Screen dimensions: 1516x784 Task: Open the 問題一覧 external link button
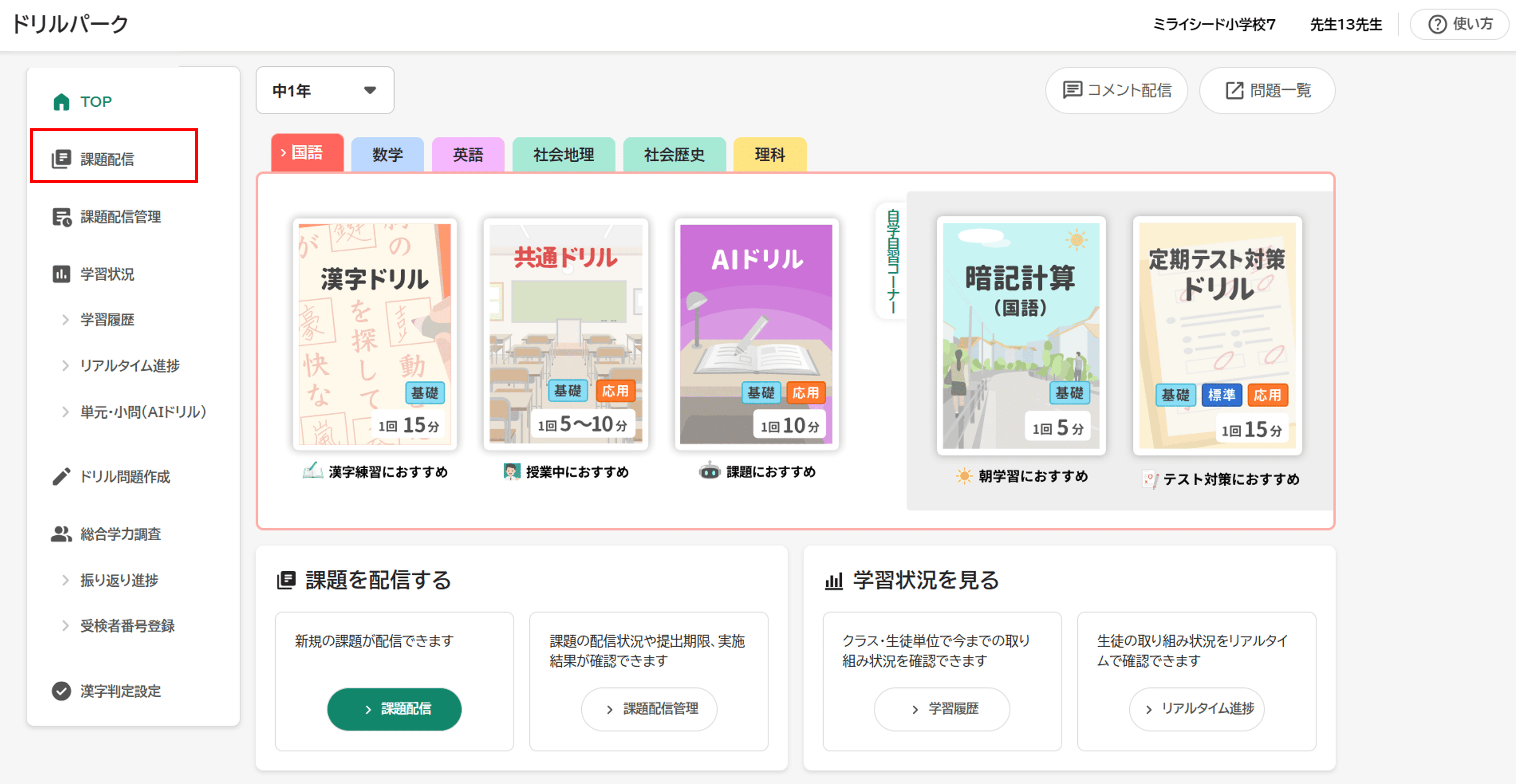point(1267,90)
